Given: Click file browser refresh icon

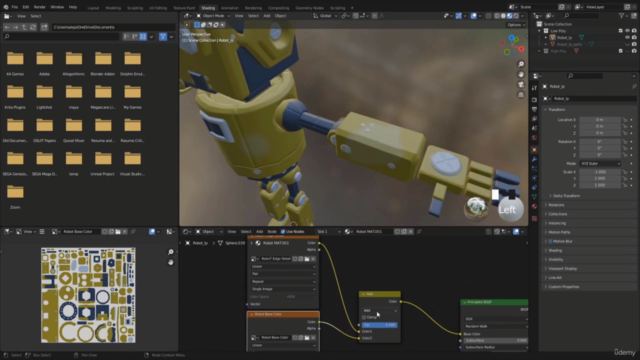Looking at the screenshot, I should pyautogui.click(x=33, y=27).
